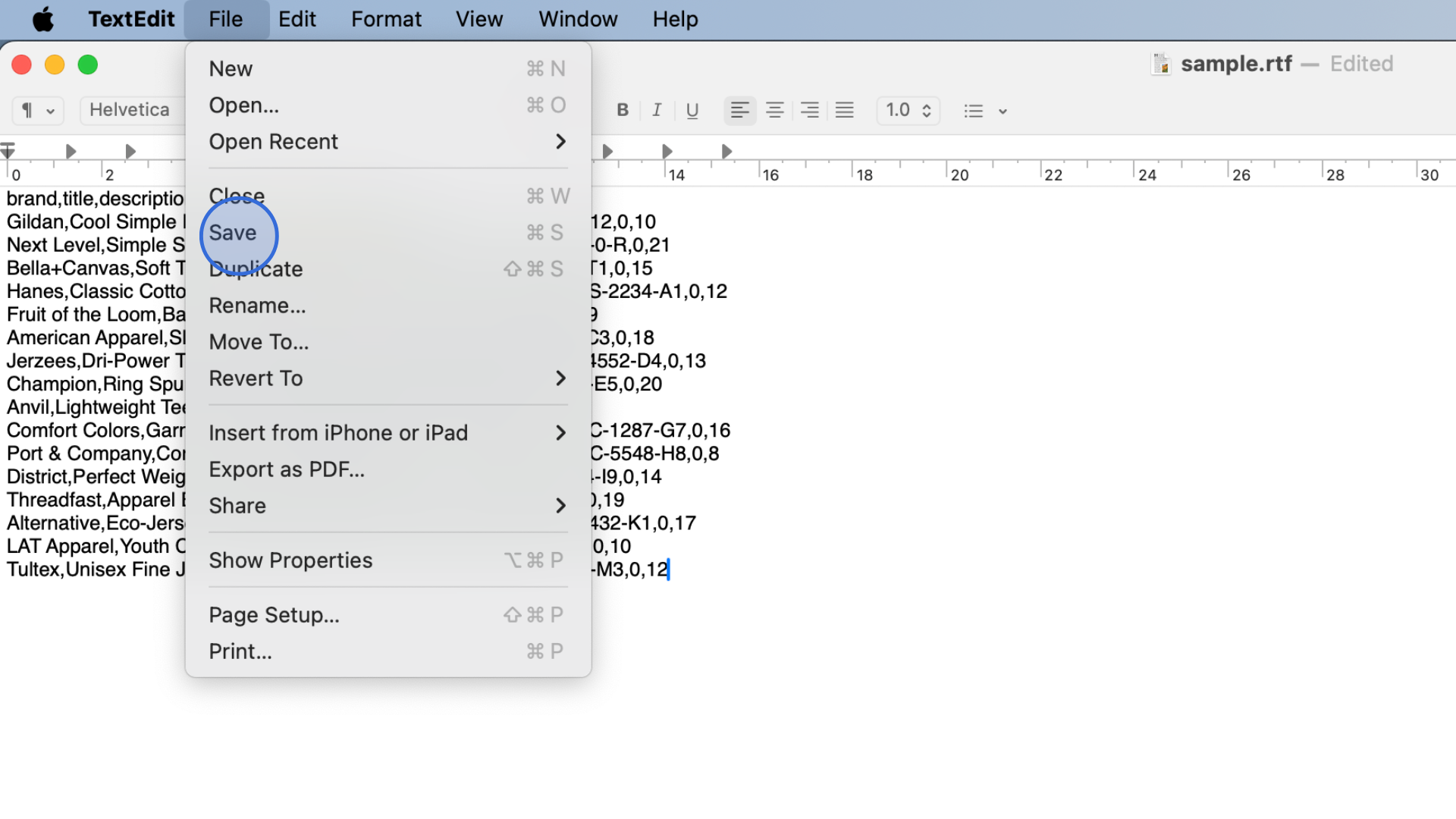The width and height of the screenshot is (1456, 819).
Task: Select Close in the File menu
Action: coord(388,196)
